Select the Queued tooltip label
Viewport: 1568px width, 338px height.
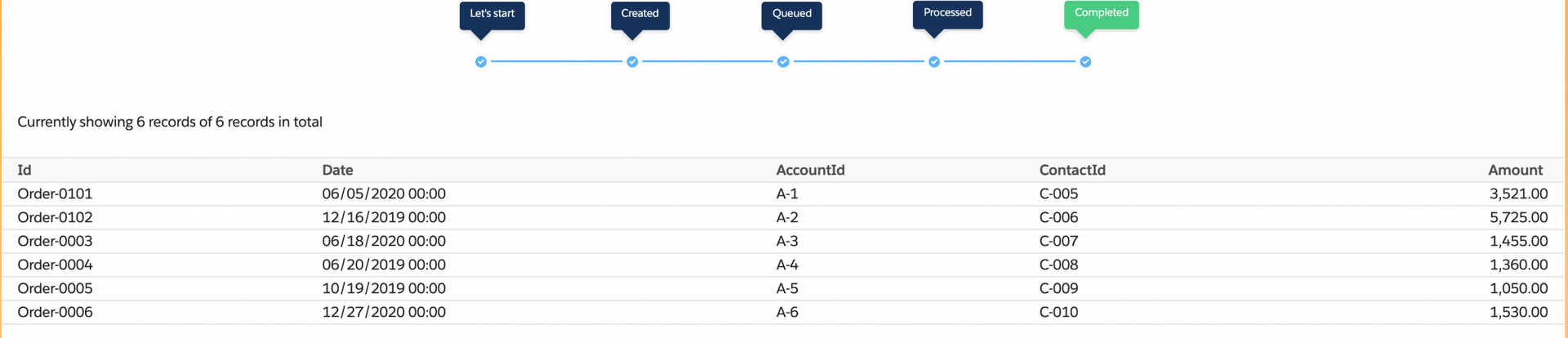(791, 14)
